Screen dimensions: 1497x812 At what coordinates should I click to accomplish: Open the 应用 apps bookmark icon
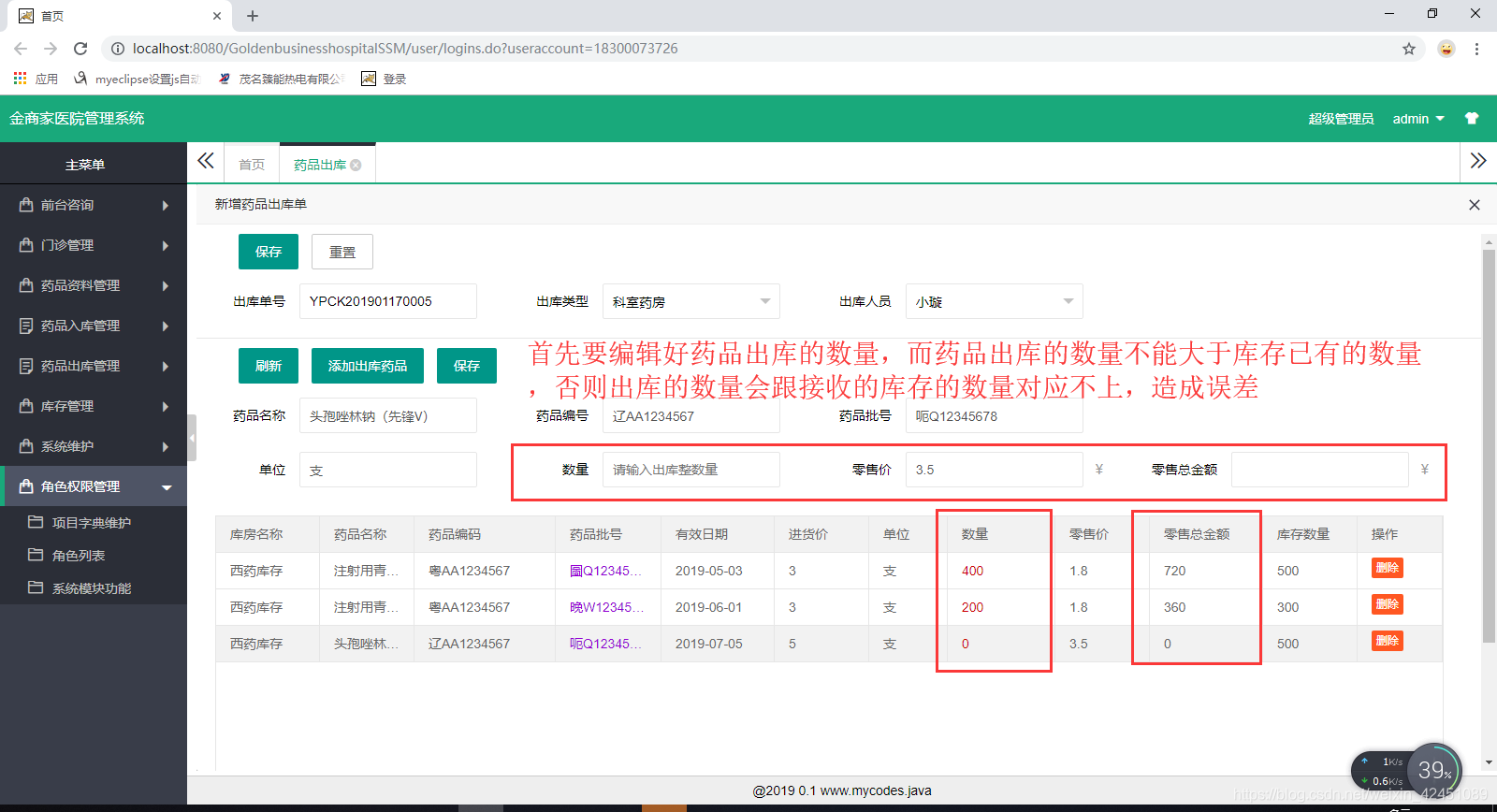pyautogui.click(x=20, y=79)
